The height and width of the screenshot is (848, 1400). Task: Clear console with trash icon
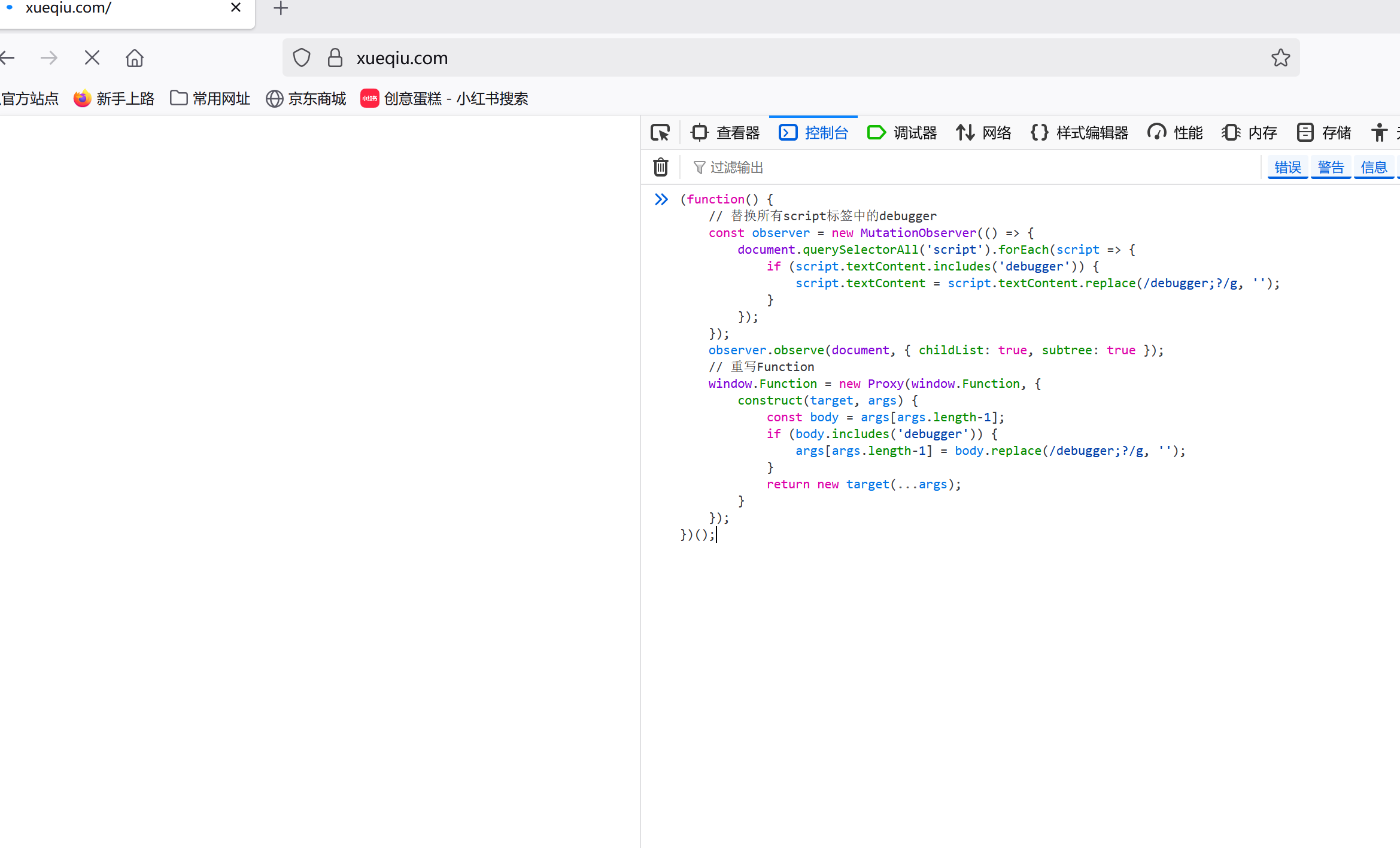click(660, 167)
